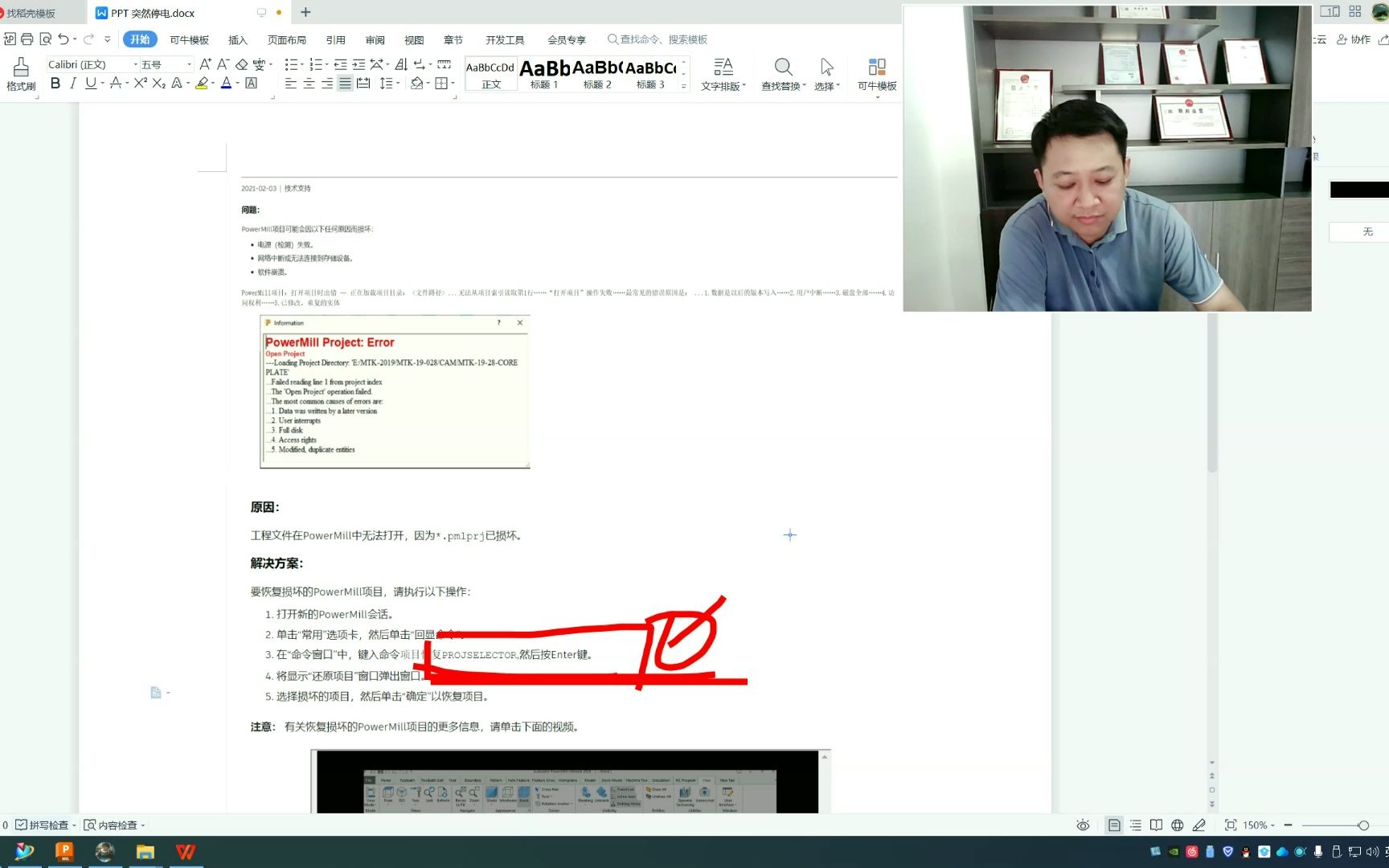This screenshot has width=1389, height=868.
Task: Increase paragraph indent
Action: 359,64
